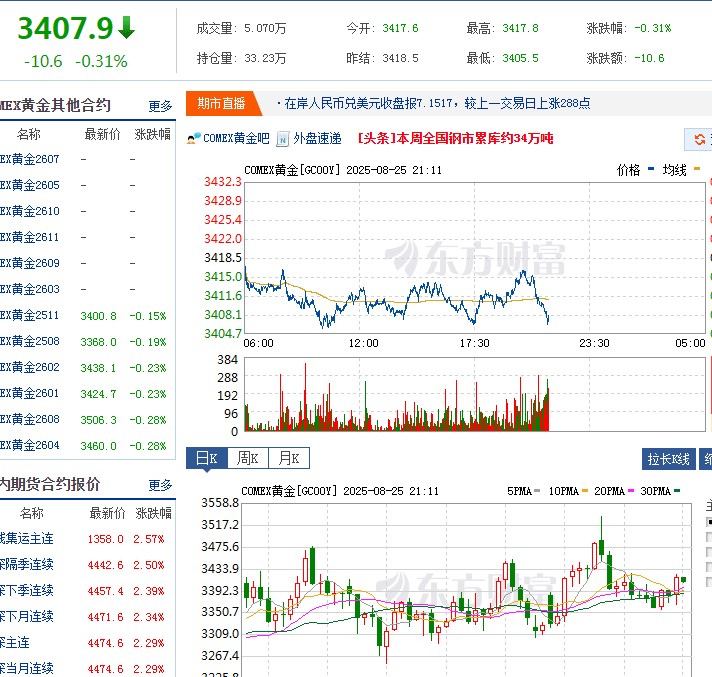Click the daily candlestick K-line chart
This screenshot has width=712, height=677.
[466, 589]
